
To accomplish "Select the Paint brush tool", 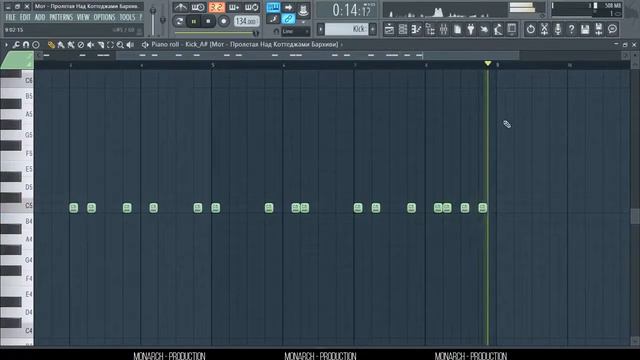I will click(61, 44).
